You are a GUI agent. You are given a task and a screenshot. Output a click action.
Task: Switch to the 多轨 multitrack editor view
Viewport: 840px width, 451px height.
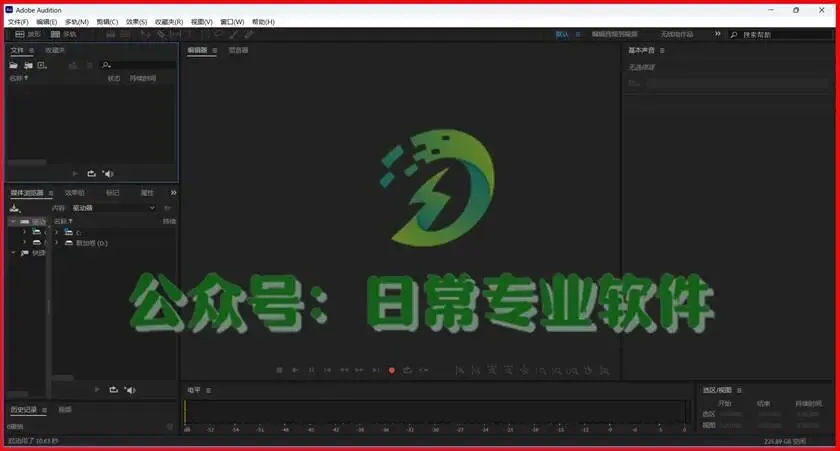(64, 34)
